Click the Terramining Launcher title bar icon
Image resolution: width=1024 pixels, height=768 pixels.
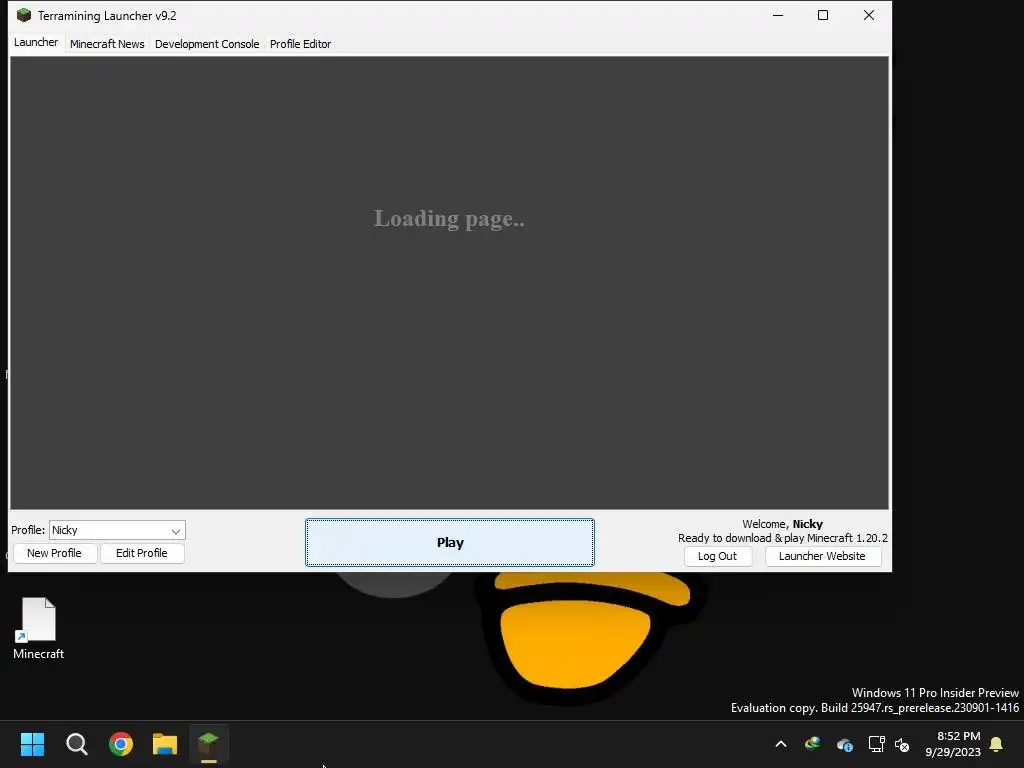tap(24, 15)
